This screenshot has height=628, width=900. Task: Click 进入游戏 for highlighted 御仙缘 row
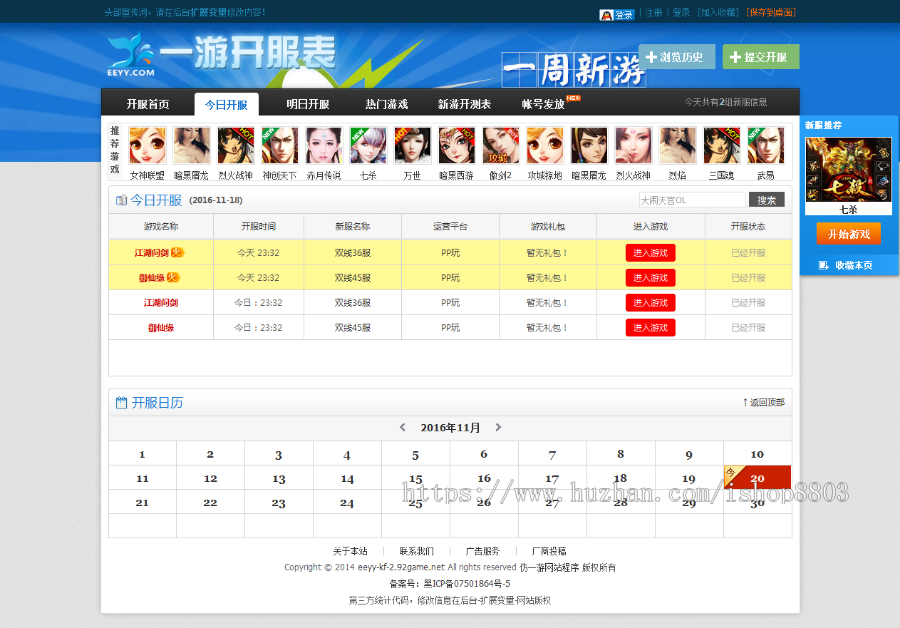pos(650,278)
